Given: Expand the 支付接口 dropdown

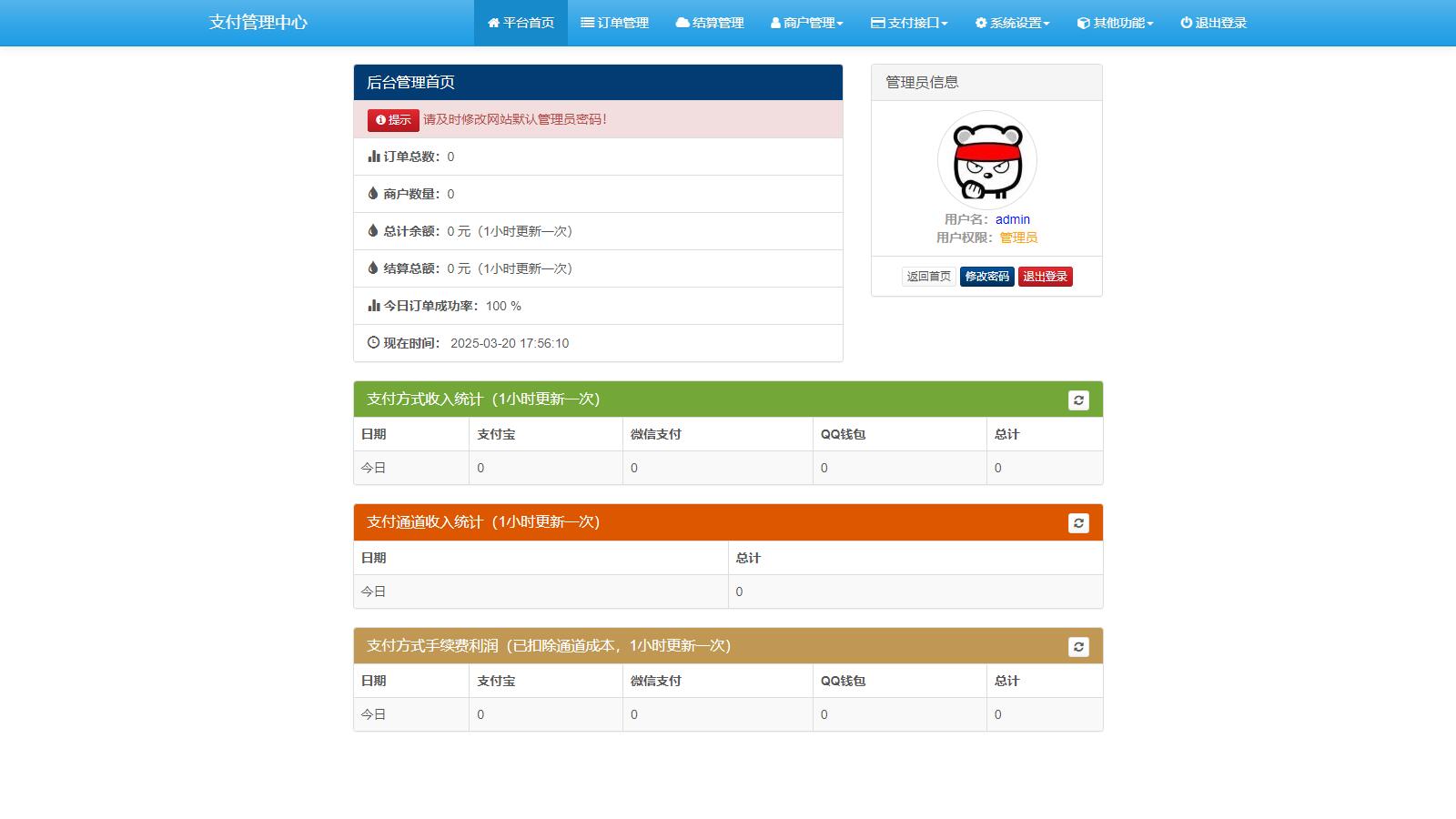Looking at the screenshot, I should (910, 23).
